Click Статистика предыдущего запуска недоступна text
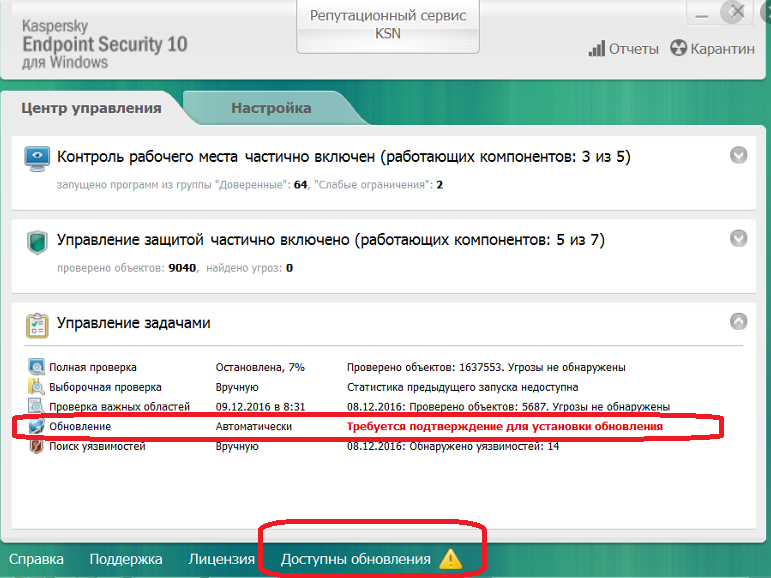This screenshot has width=771, height=578. [x=463, y=387]
